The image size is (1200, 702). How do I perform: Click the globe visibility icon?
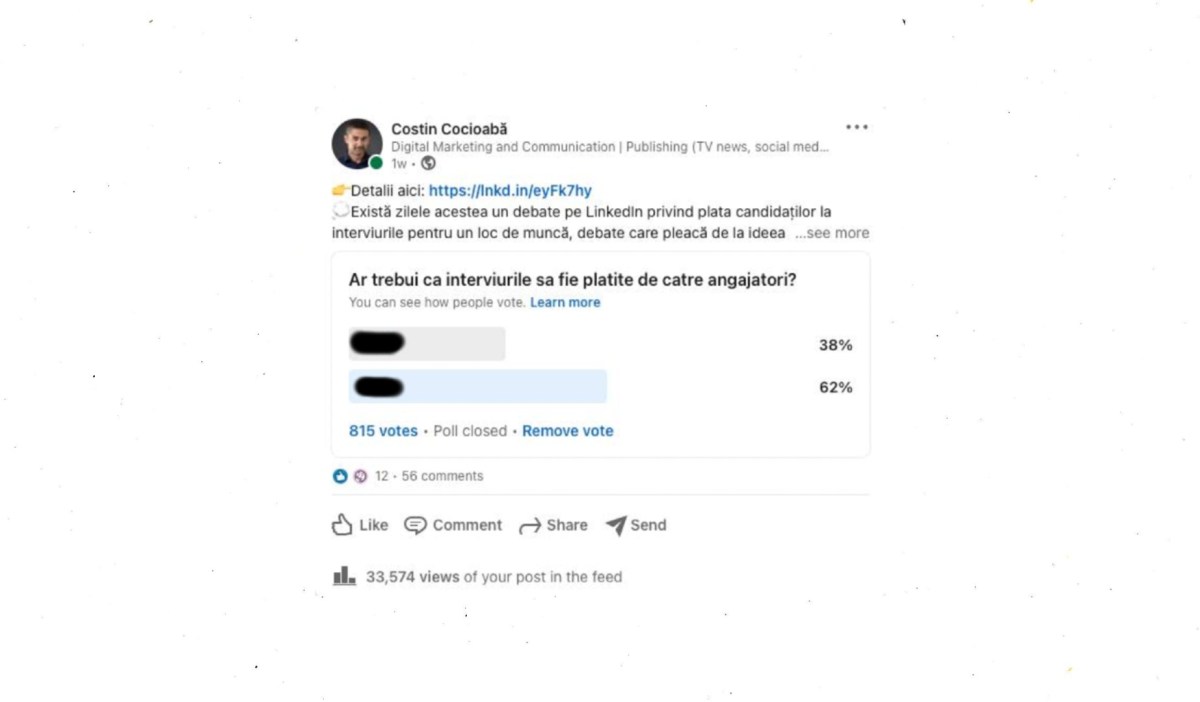coord(428,163)
